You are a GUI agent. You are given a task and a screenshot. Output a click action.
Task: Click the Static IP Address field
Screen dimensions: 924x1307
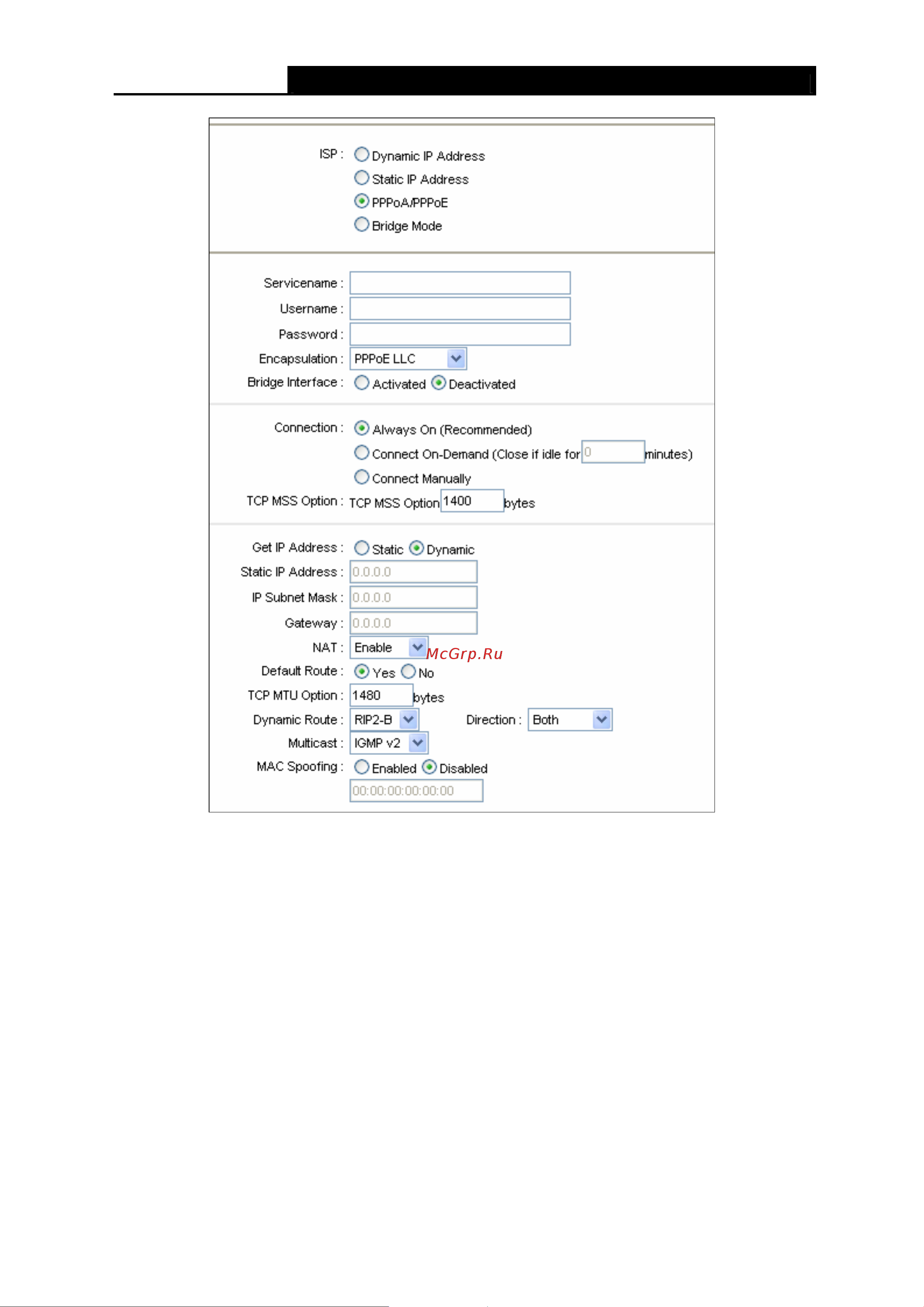click(x=414, y=572)
